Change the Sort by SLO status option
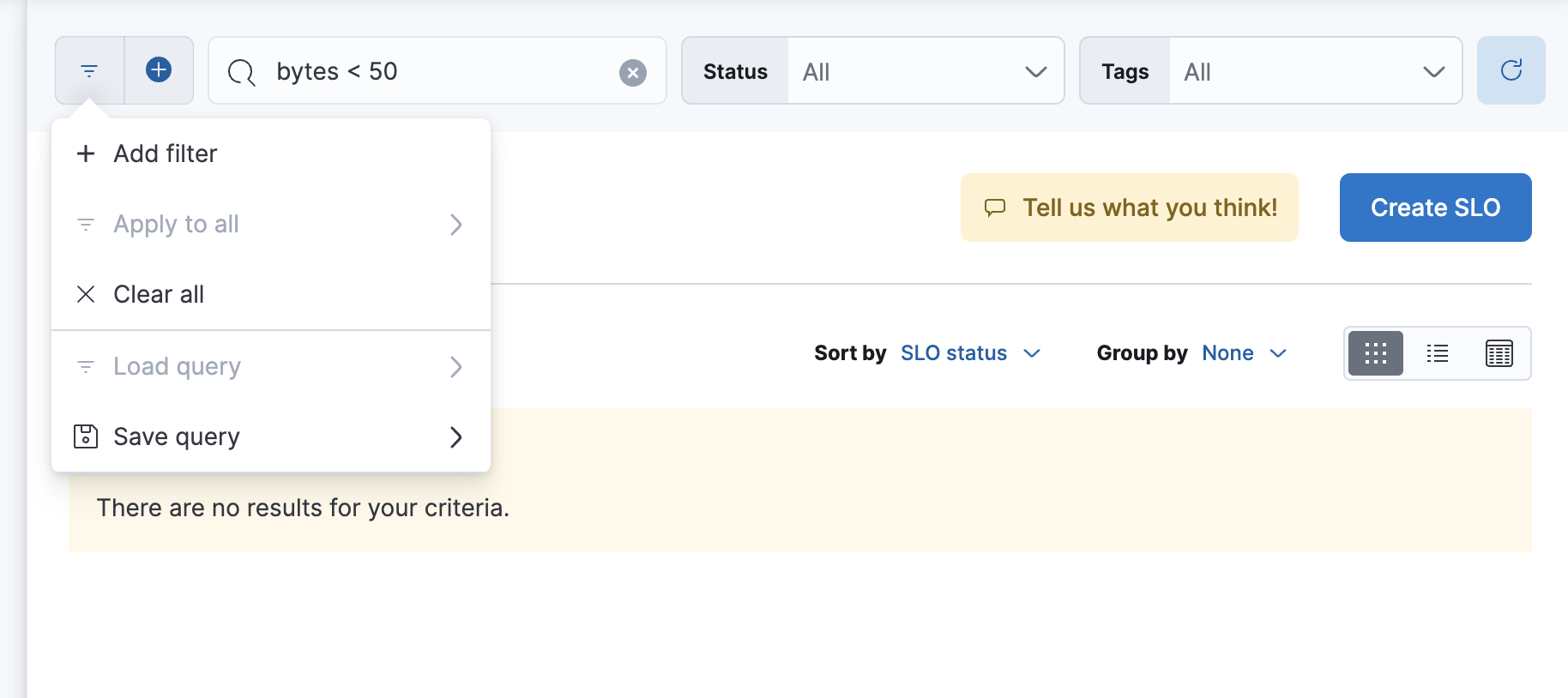This screenshot has width=1568, height=698. point(970,353)
